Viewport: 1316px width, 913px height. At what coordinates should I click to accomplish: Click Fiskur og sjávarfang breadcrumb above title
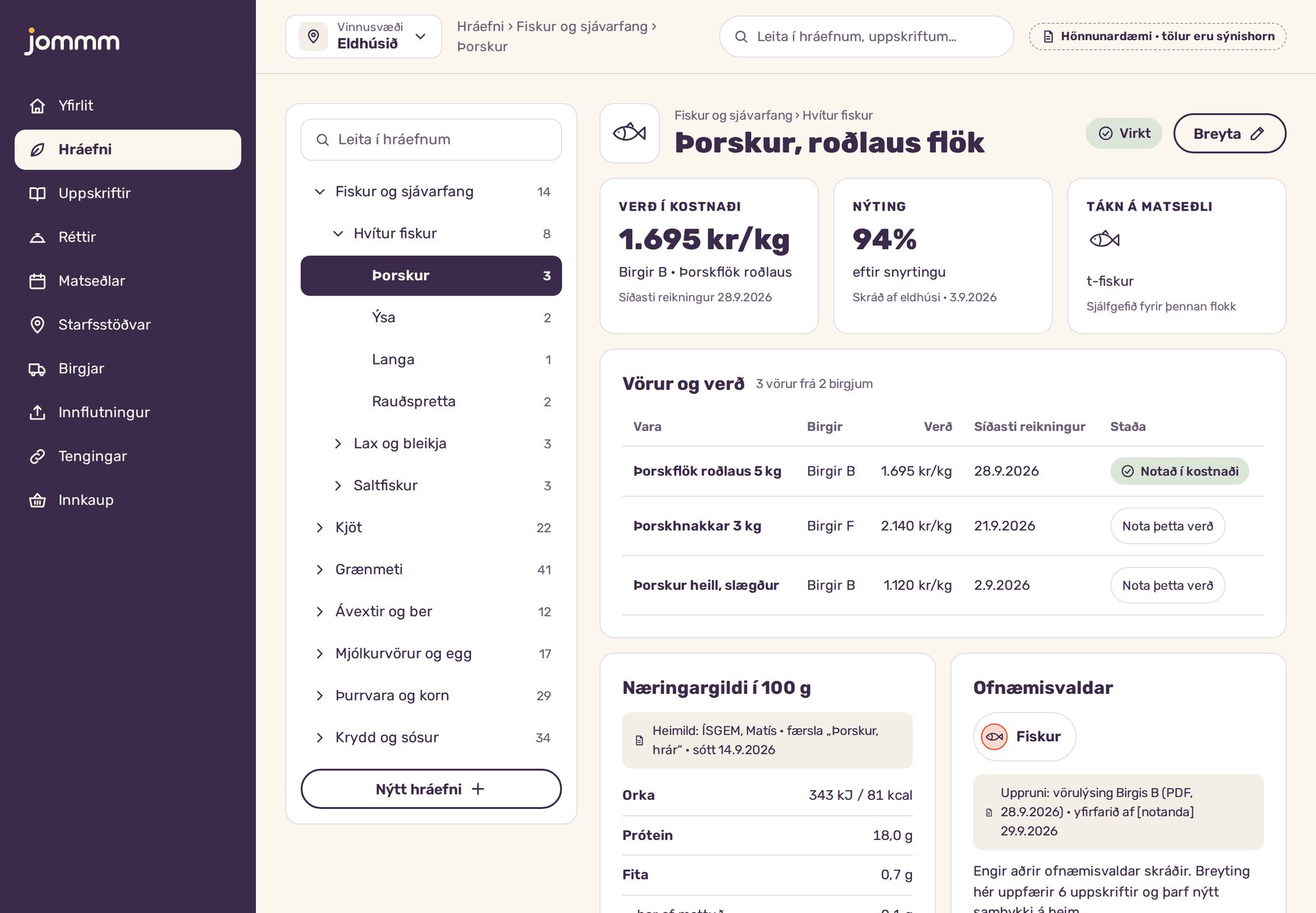click(x=733, y=115)
